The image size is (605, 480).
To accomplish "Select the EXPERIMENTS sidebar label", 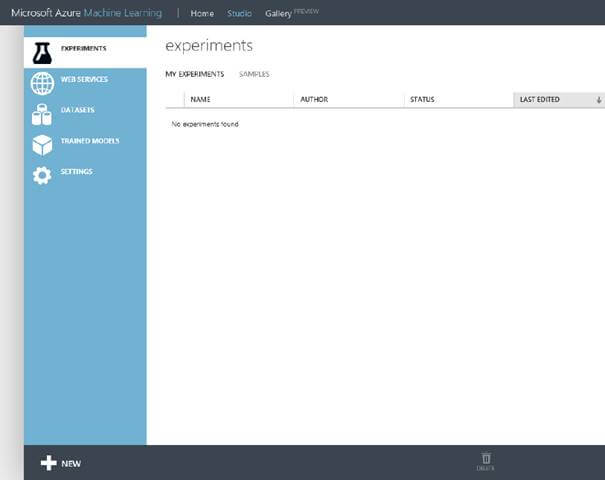I will pyautogui.click(x=83, y=48).
